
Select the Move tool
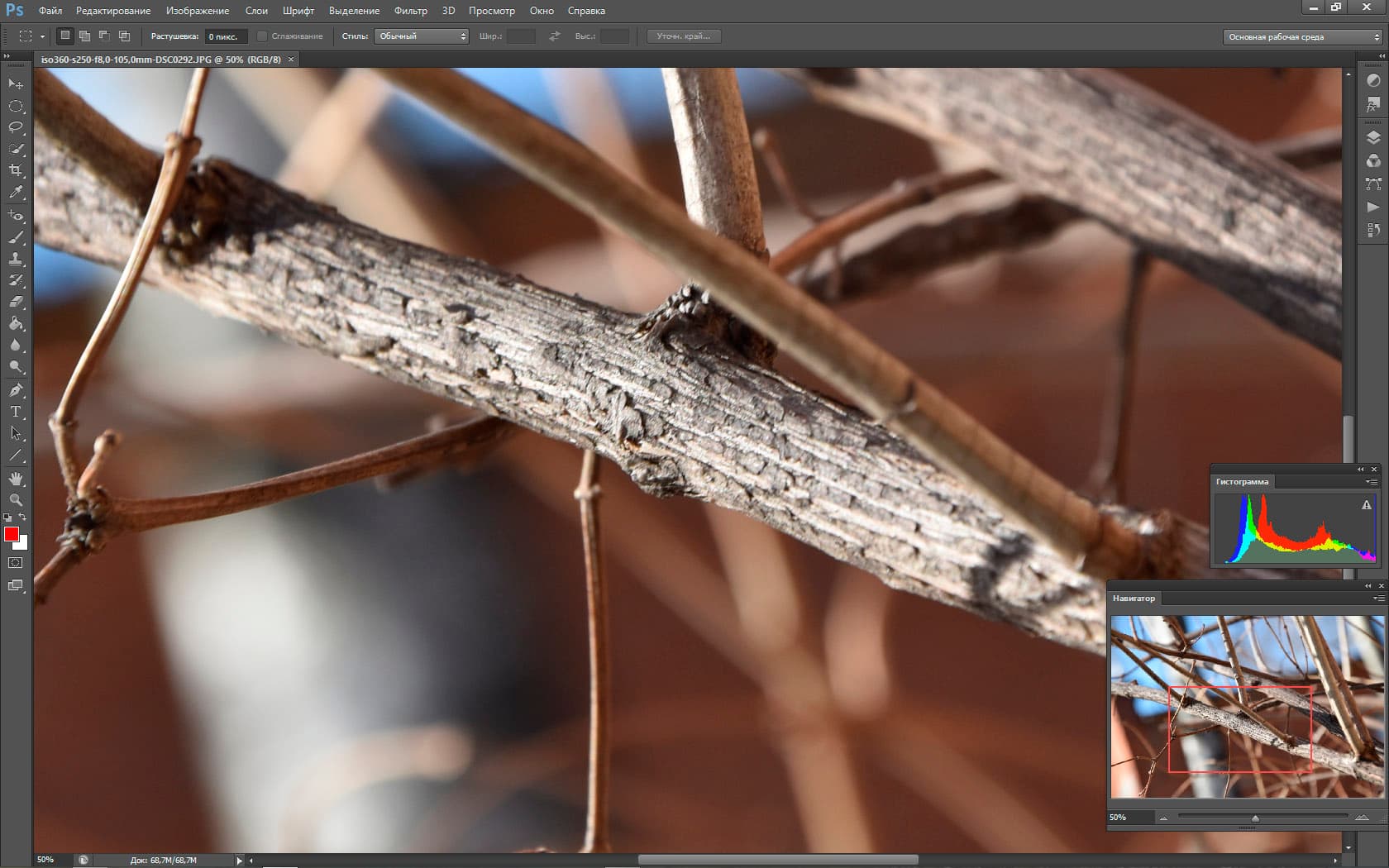[x=16, y=83]
